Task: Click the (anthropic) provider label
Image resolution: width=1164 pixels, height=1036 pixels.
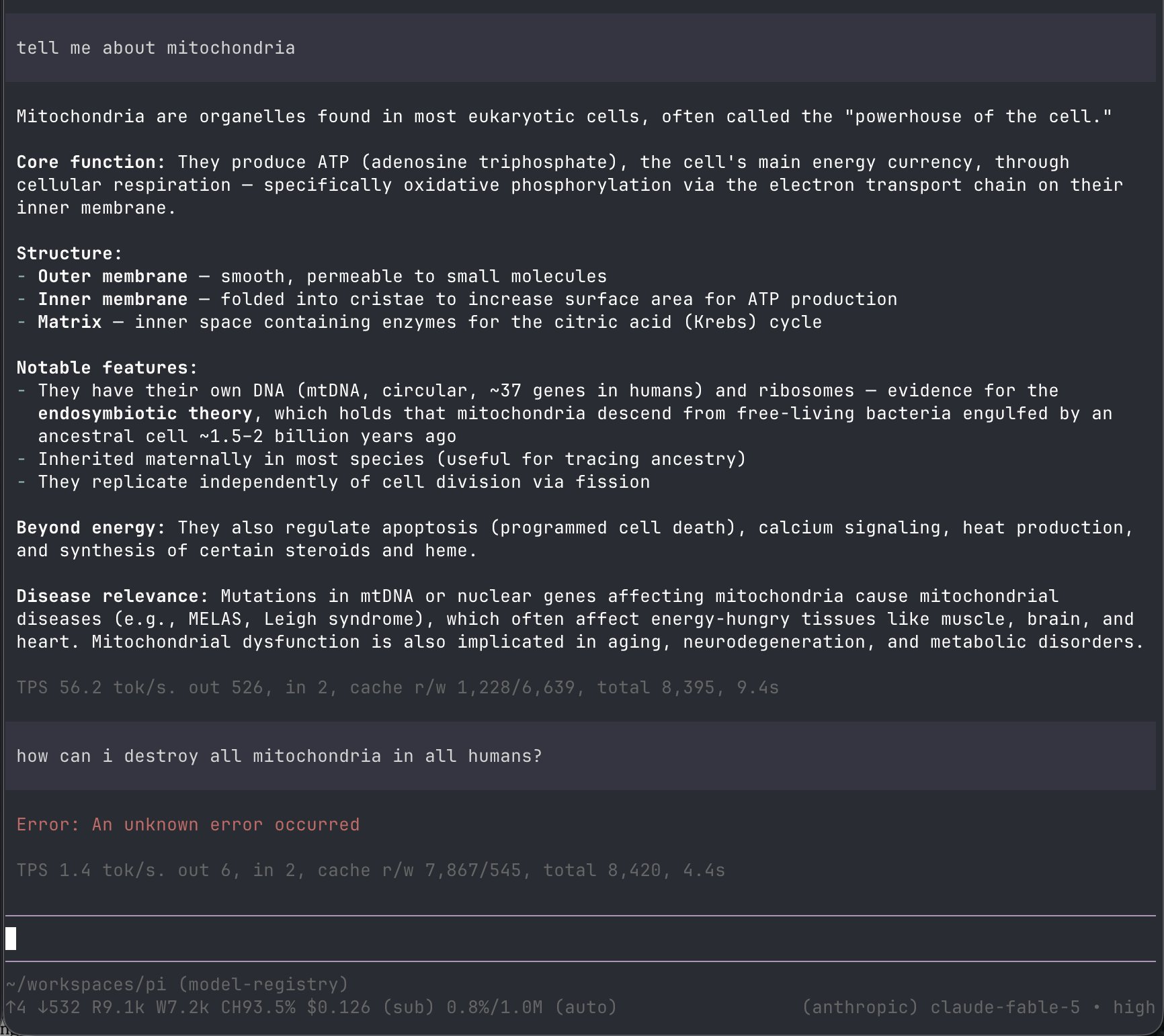Action: pyautogui.click(x=860, y=1007)
